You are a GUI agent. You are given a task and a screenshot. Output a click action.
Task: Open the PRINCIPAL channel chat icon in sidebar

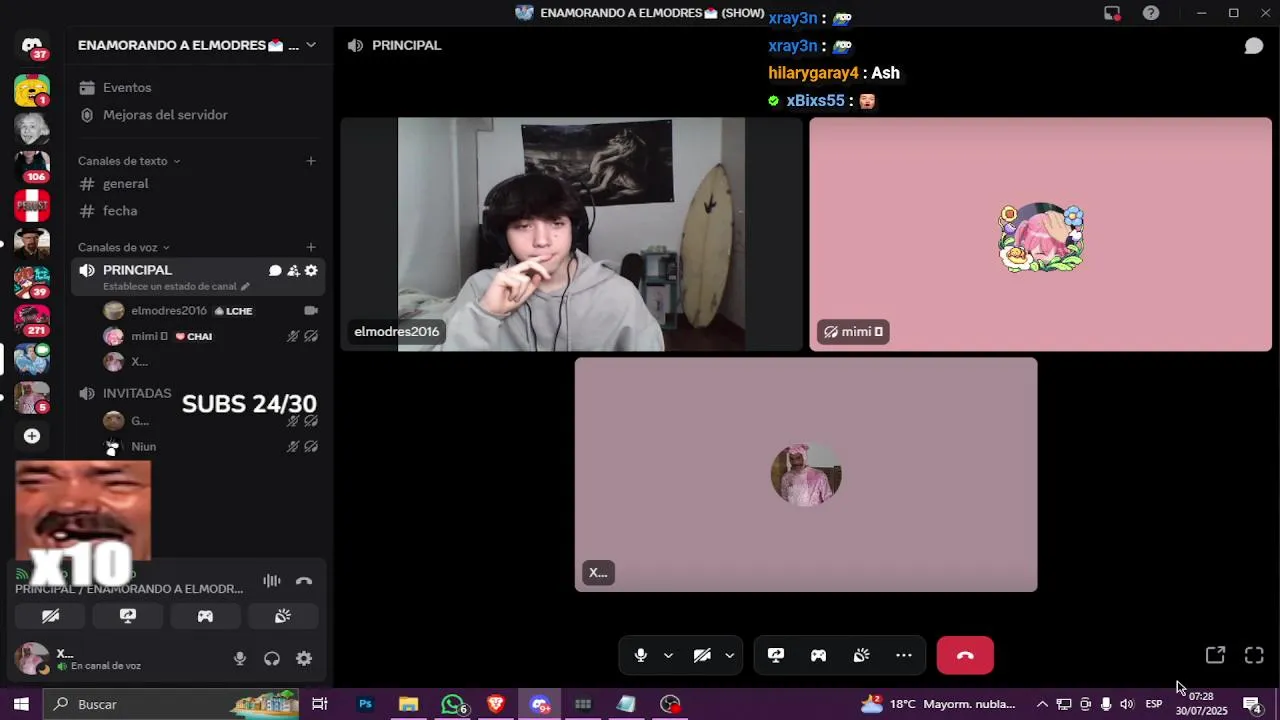click(x=275, y=270)
